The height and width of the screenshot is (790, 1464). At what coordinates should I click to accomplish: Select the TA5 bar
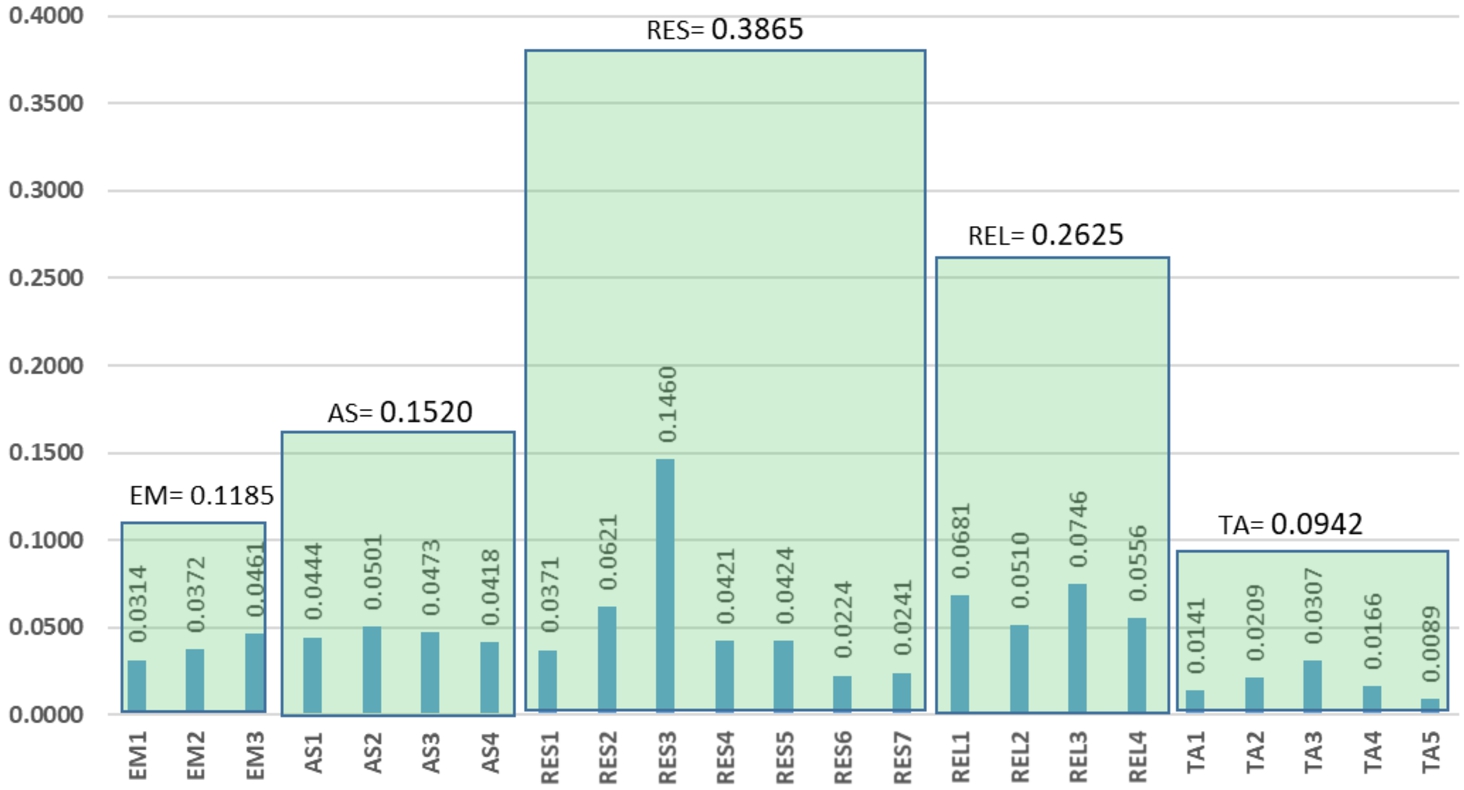tap(1430, 705)
